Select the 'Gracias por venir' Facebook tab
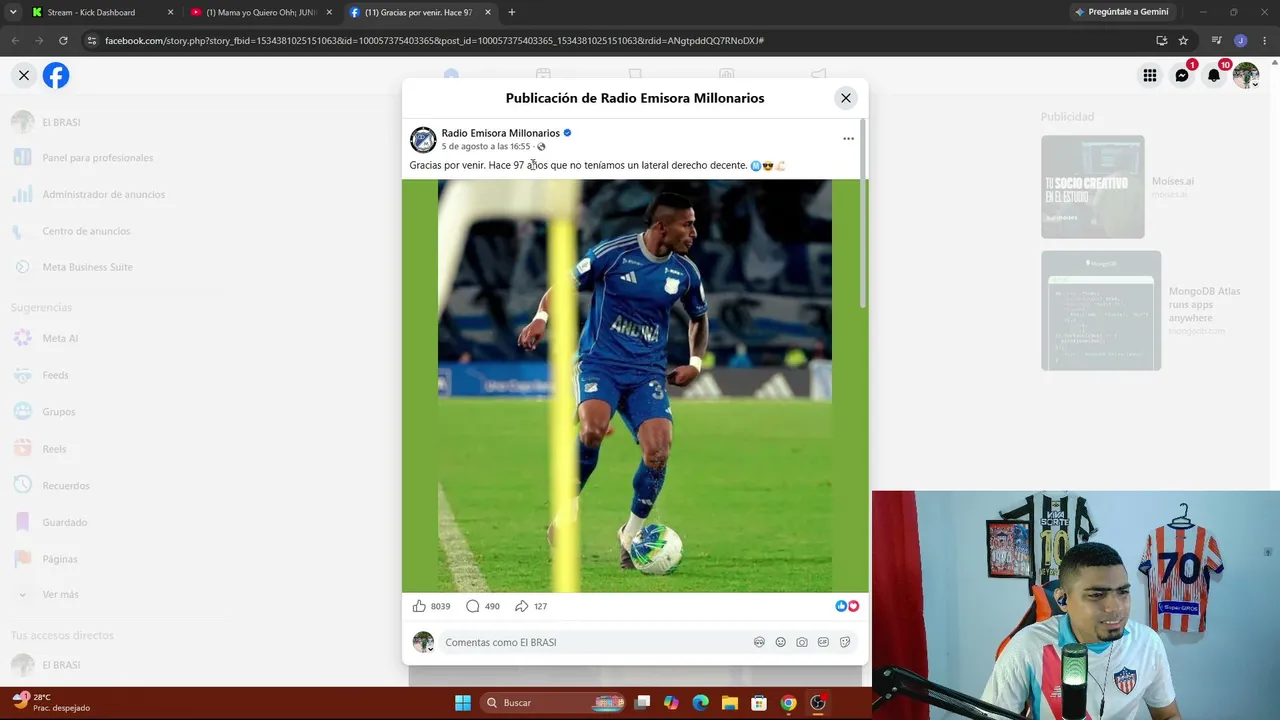This screenshot has width=1280, height=720. pos(418,12)
